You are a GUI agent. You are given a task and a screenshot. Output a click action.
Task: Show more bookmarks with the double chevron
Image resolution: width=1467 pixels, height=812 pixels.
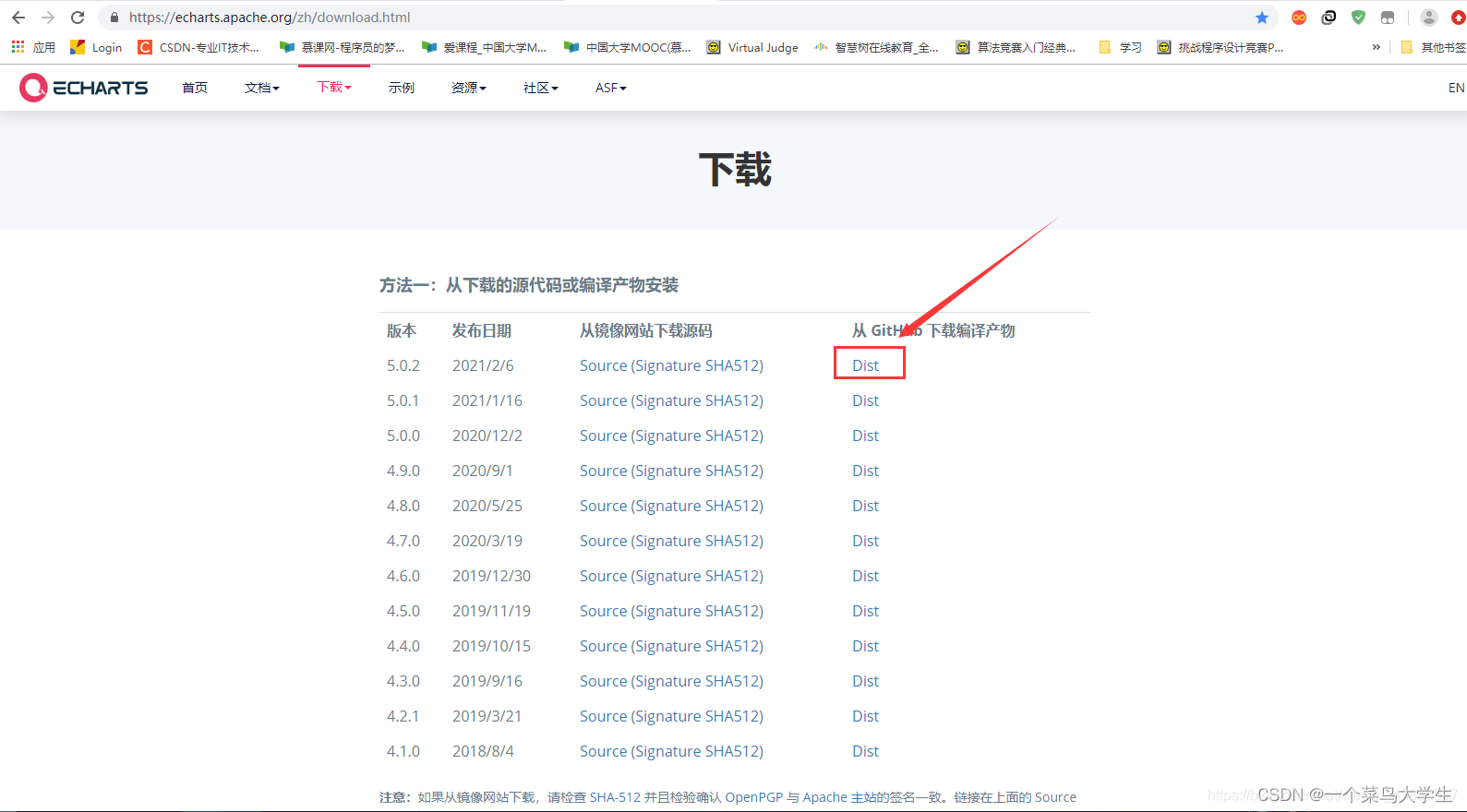pyautogui.click(x=1377, y=47)
